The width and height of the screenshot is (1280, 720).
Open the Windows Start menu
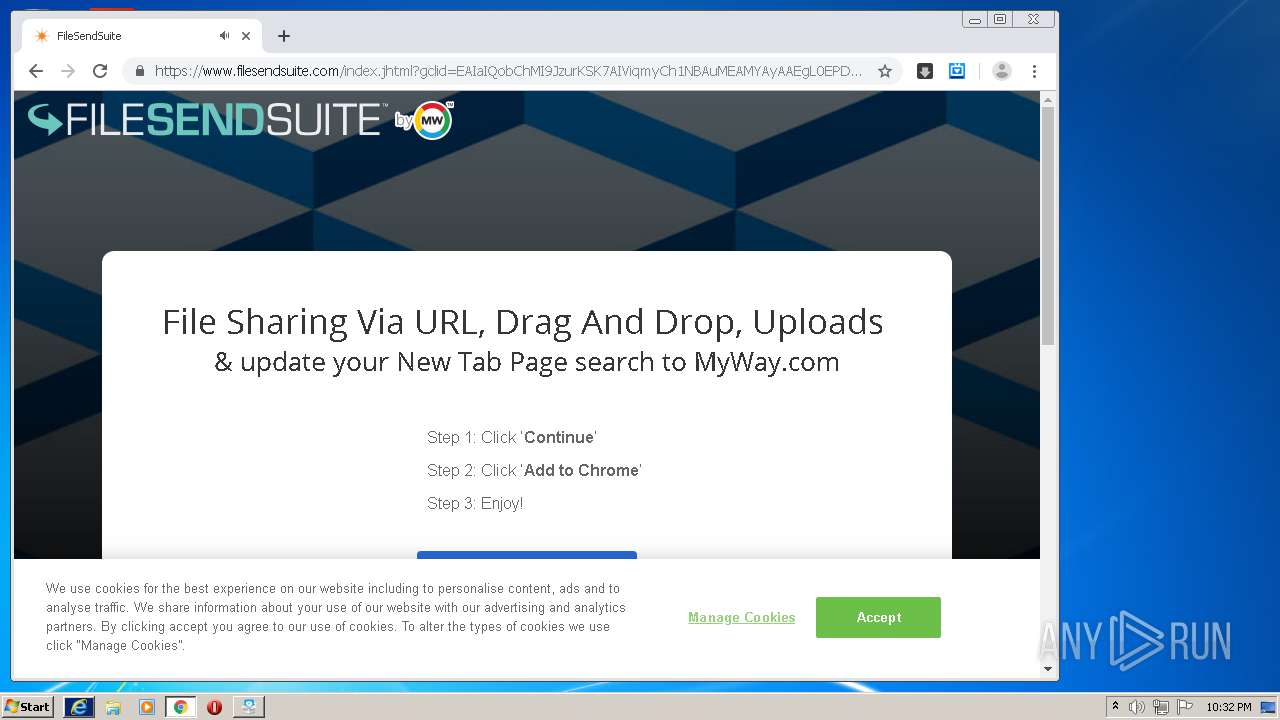coord(27,706)
